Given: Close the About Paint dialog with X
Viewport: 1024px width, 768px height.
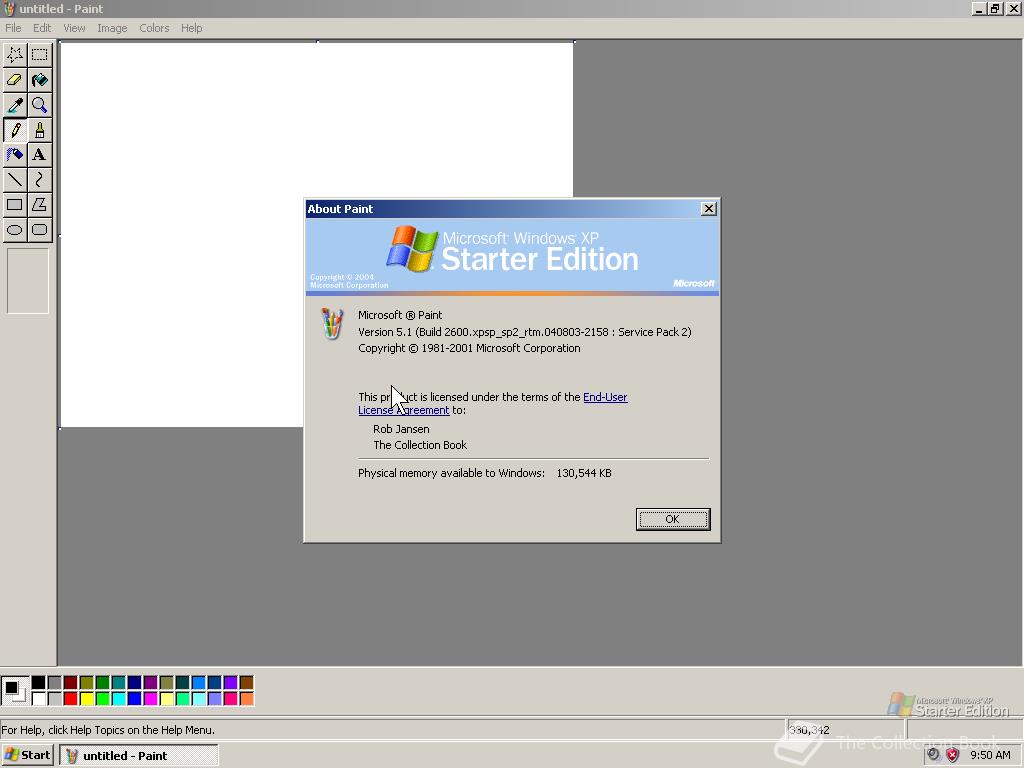Looking at the screenshot, I should coord(709,208).
